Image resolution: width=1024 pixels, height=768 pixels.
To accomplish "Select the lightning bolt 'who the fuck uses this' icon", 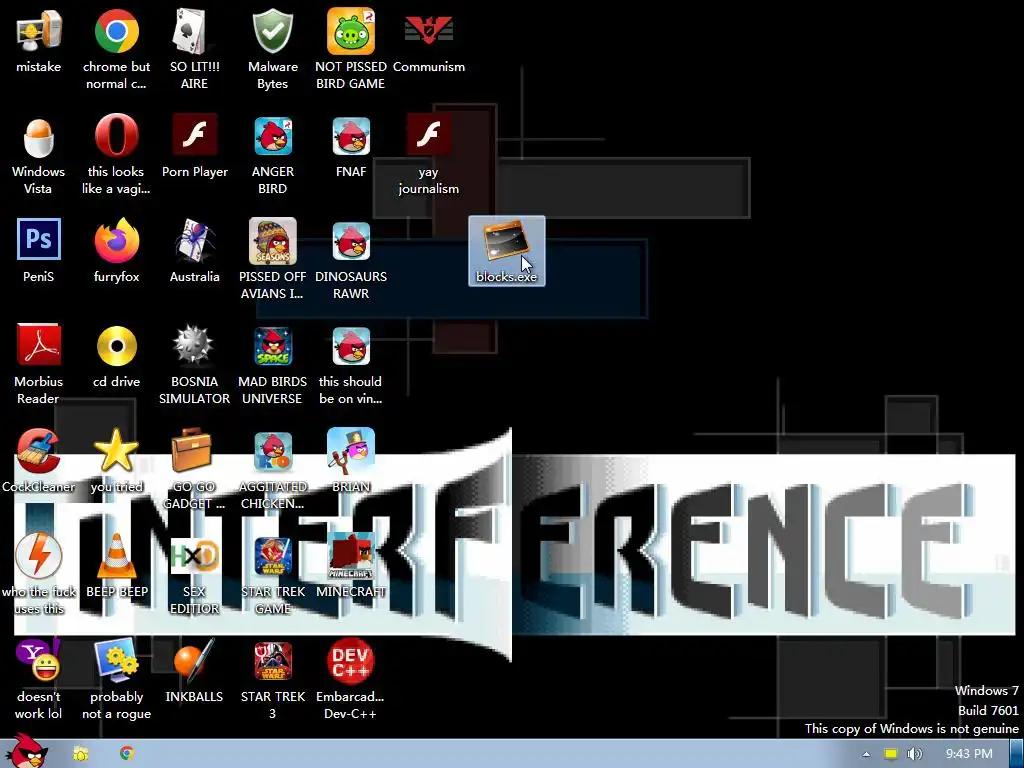I will coord(39,556).
